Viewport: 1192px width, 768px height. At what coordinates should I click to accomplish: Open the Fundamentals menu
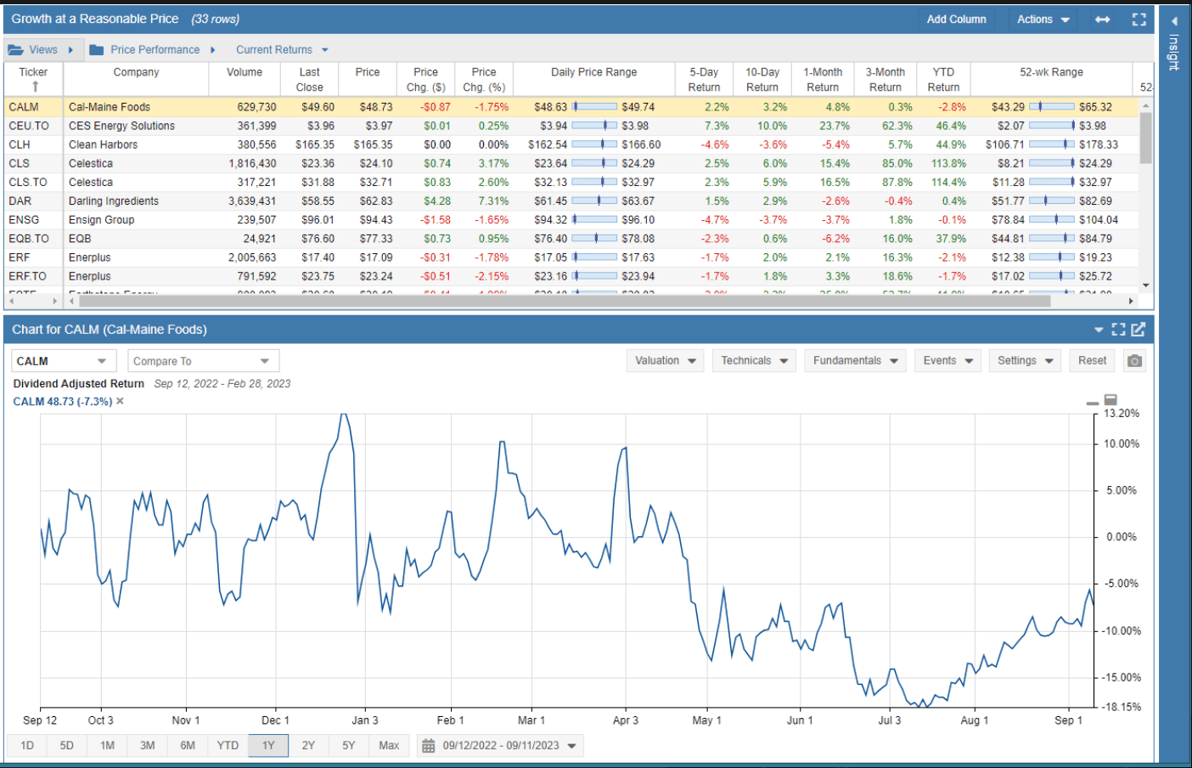coord(855,360)
